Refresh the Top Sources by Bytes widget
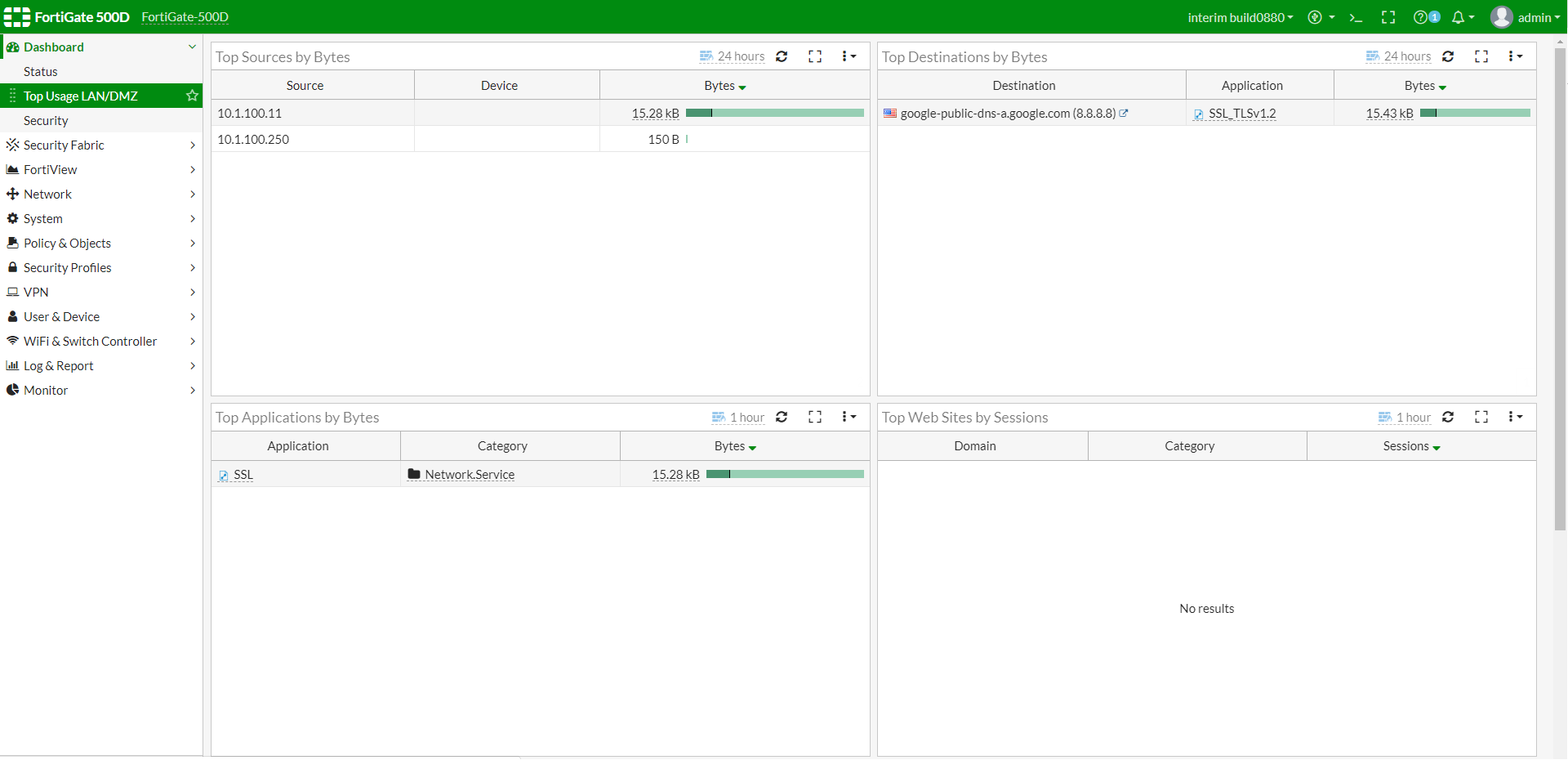The image size is (1568, 760). (782, 56)
